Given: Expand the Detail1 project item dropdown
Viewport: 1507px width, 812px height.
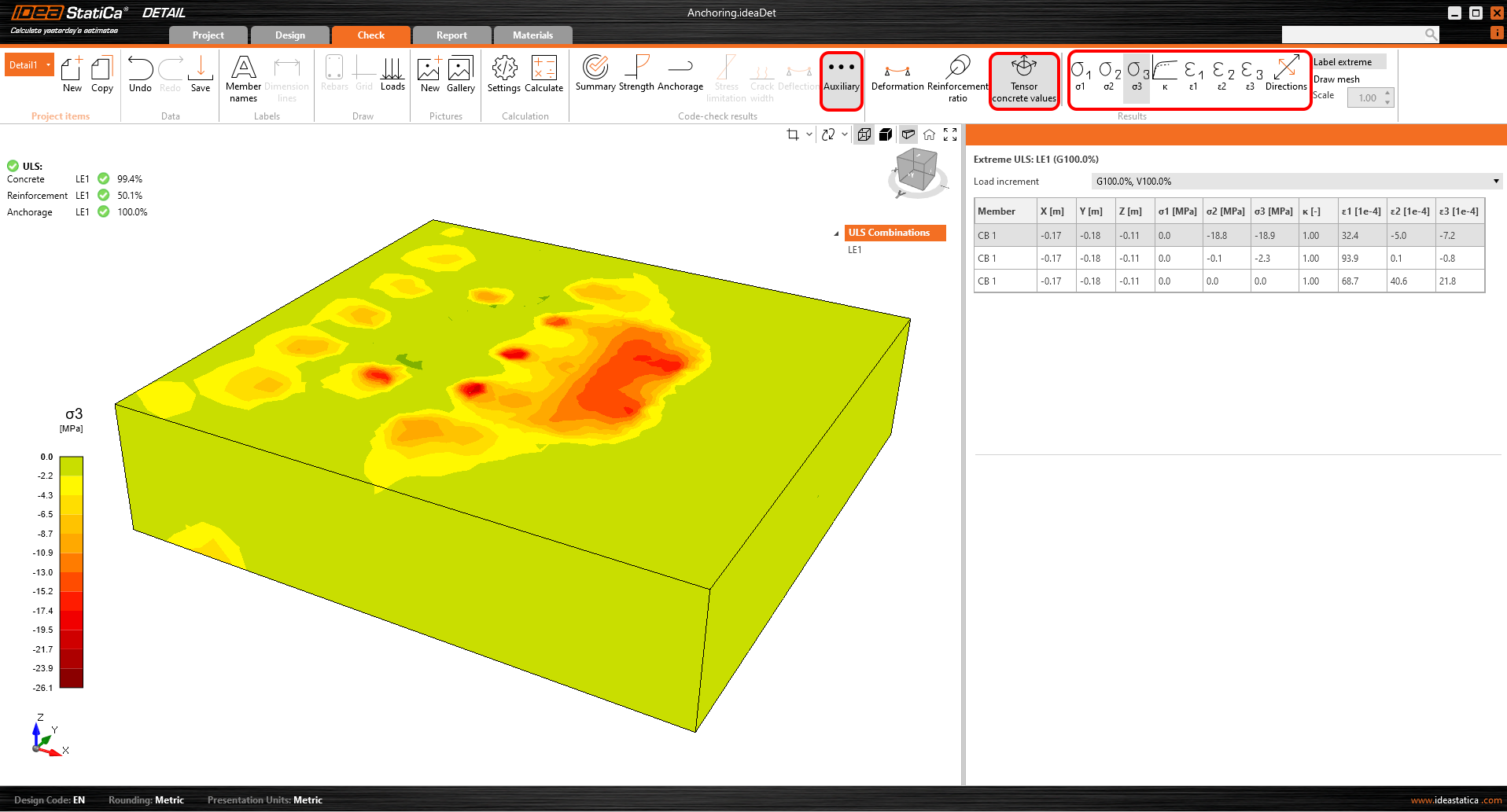Looking at the screenshot, I should 49,65.
